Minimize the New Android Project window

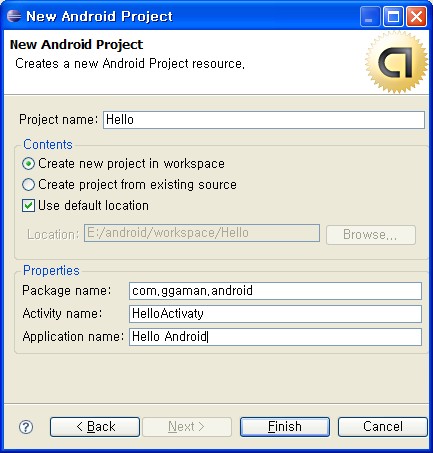[x=369, y=16]
